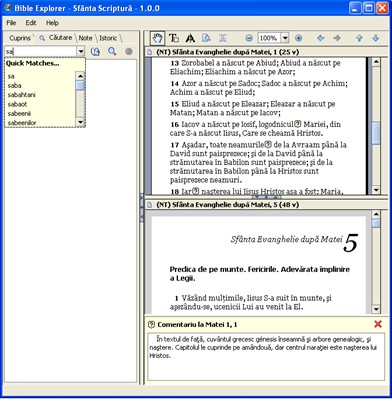Click the split columns toolbar icon

[x=223, y=38]
